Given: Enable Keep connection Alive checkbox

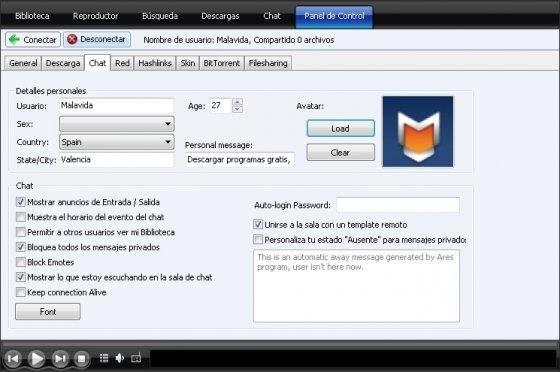Looking at the screenshot, I should tap(21, 292).
